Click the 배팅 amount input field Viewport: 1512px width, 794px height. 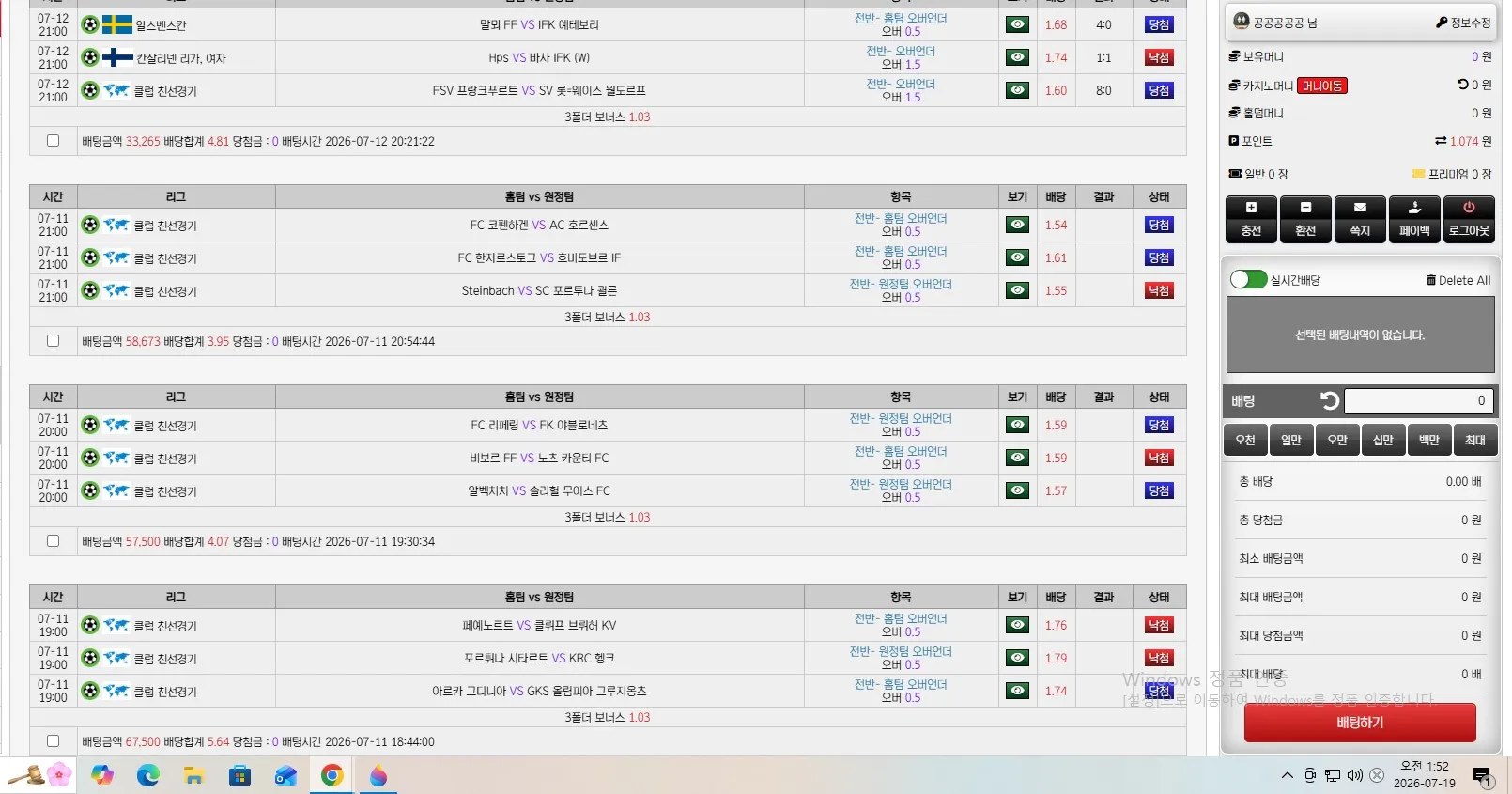(x=1418, y=401)
